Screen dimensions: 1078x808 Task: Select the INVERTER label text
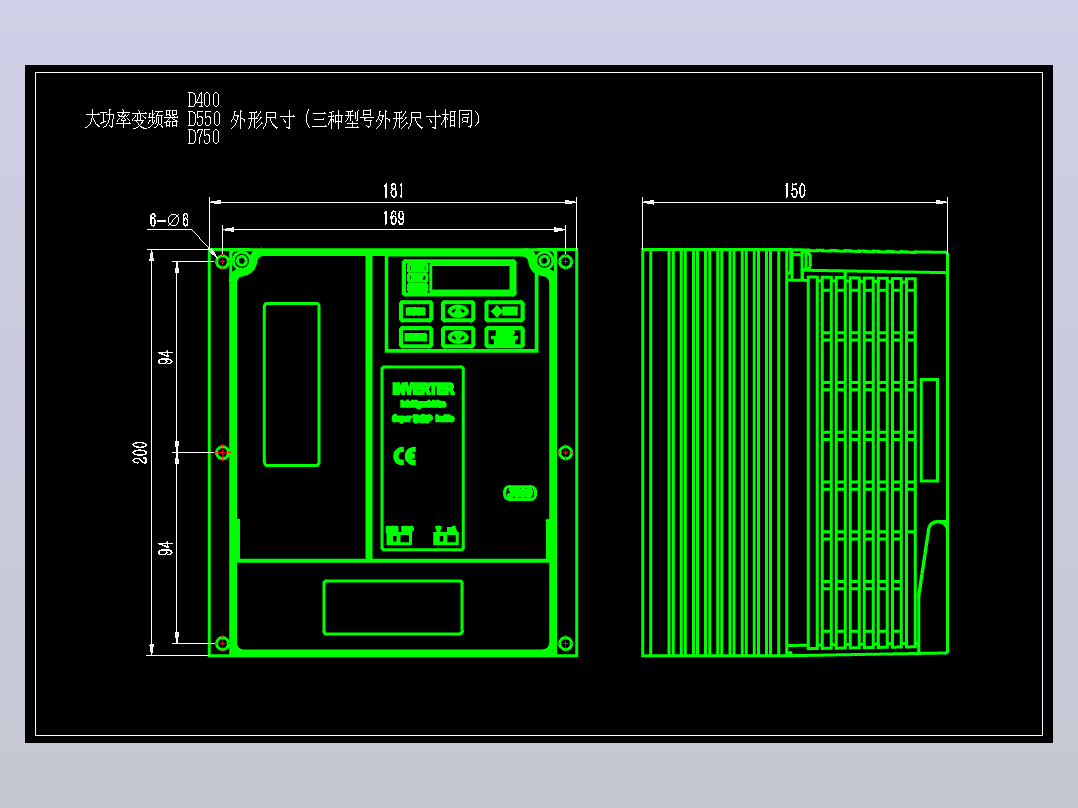(x=423, y=389)
